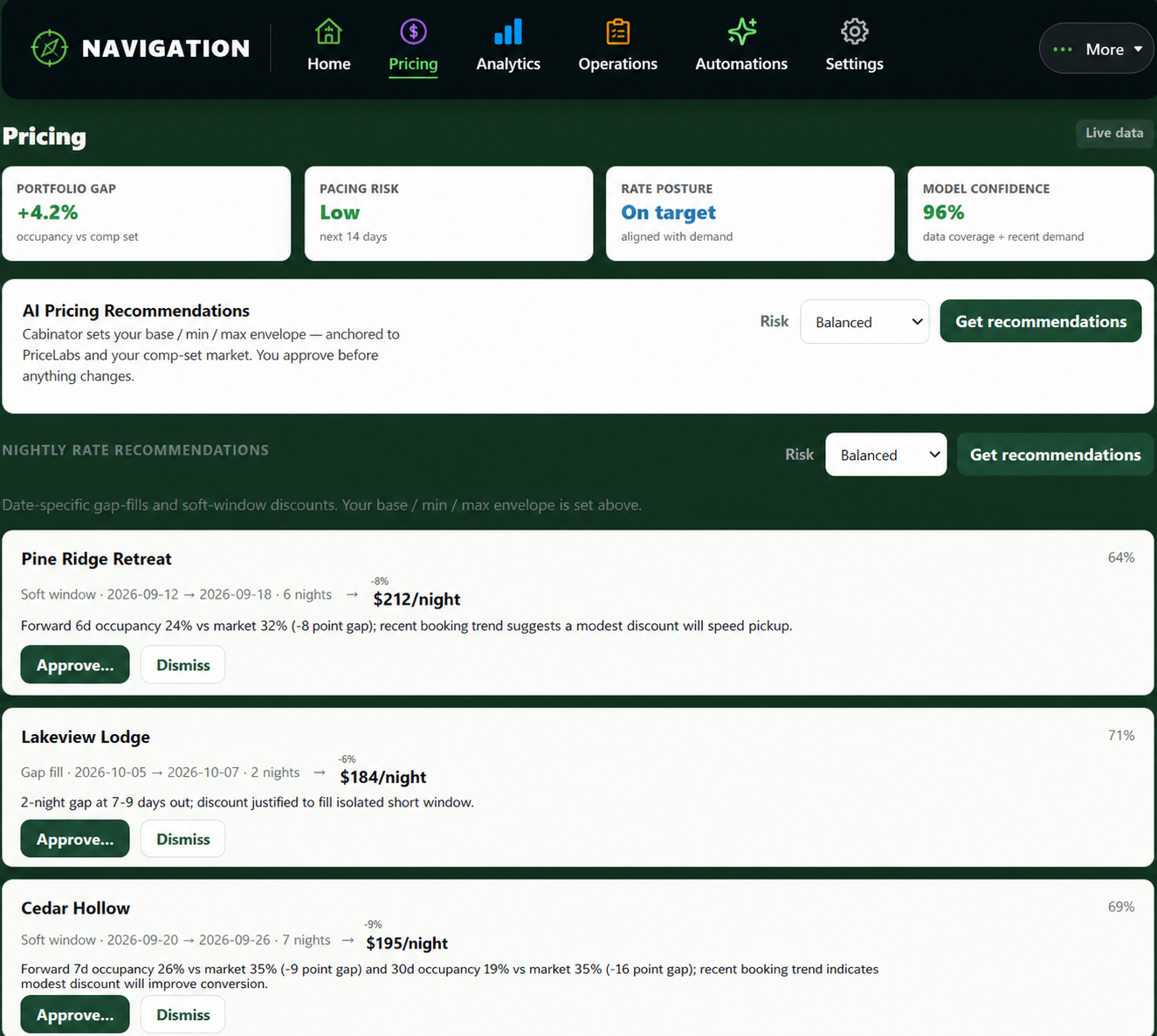The image size is (1157, 1036).
Task: Go to the Home tab
Action: [328, 64]
